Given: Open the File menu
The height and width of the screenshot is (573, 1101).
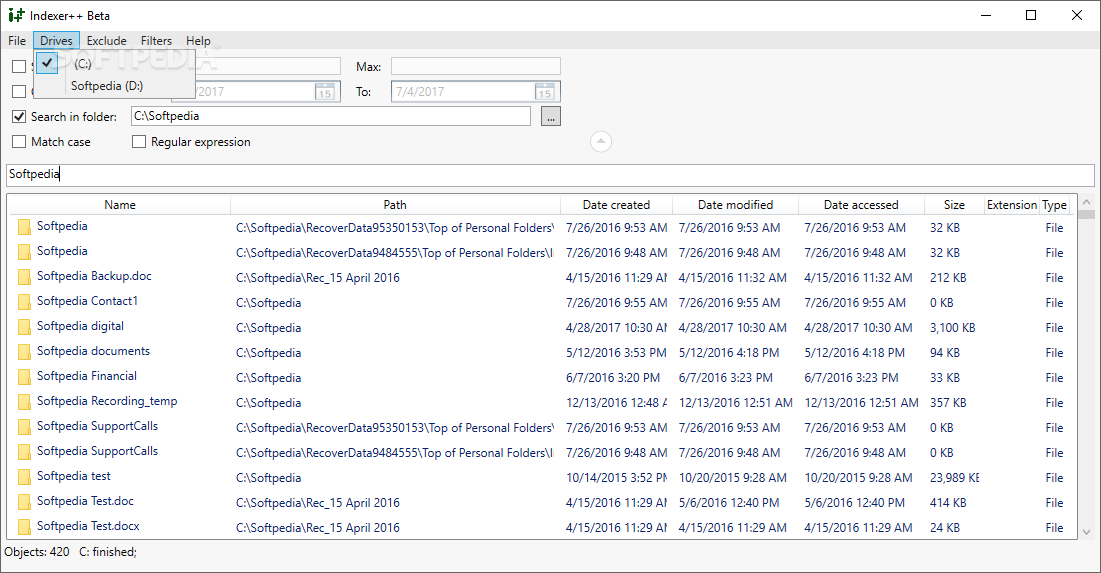Looking at the screenshot, I should pyautogui.click(x=17, y=41).
